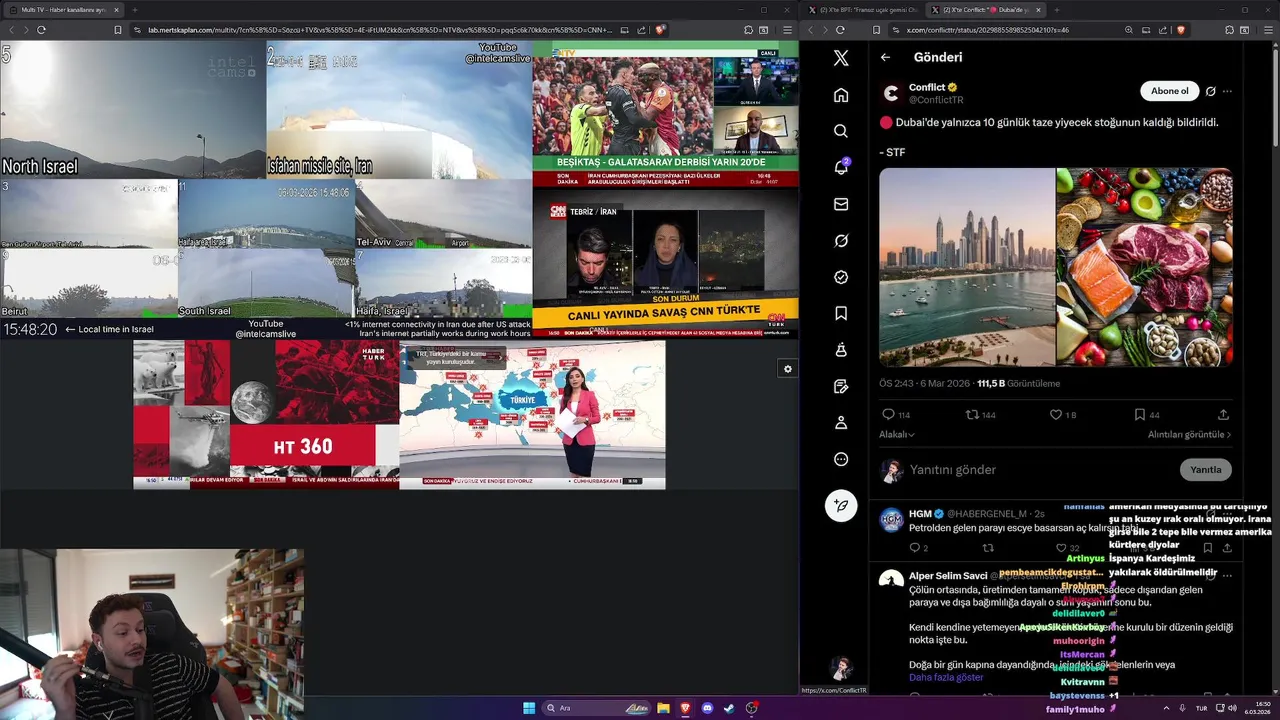Select the 'X'te Conflict' browser tab
This screenshot has height=720, width=1280.
point(987,9)
